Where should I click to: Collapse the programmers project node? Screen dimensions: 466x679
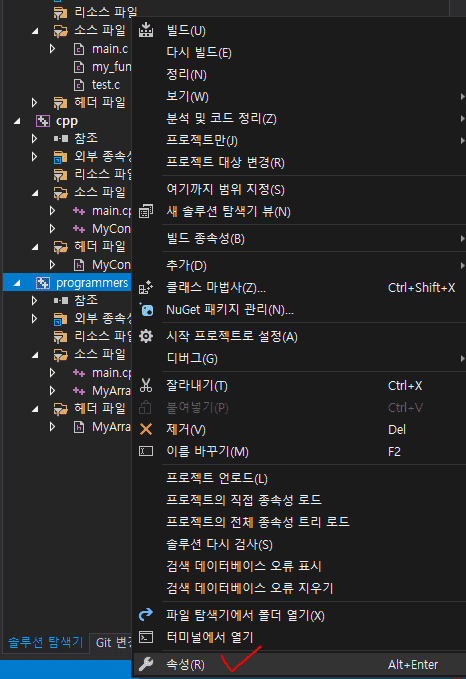(x=17, y=283)
